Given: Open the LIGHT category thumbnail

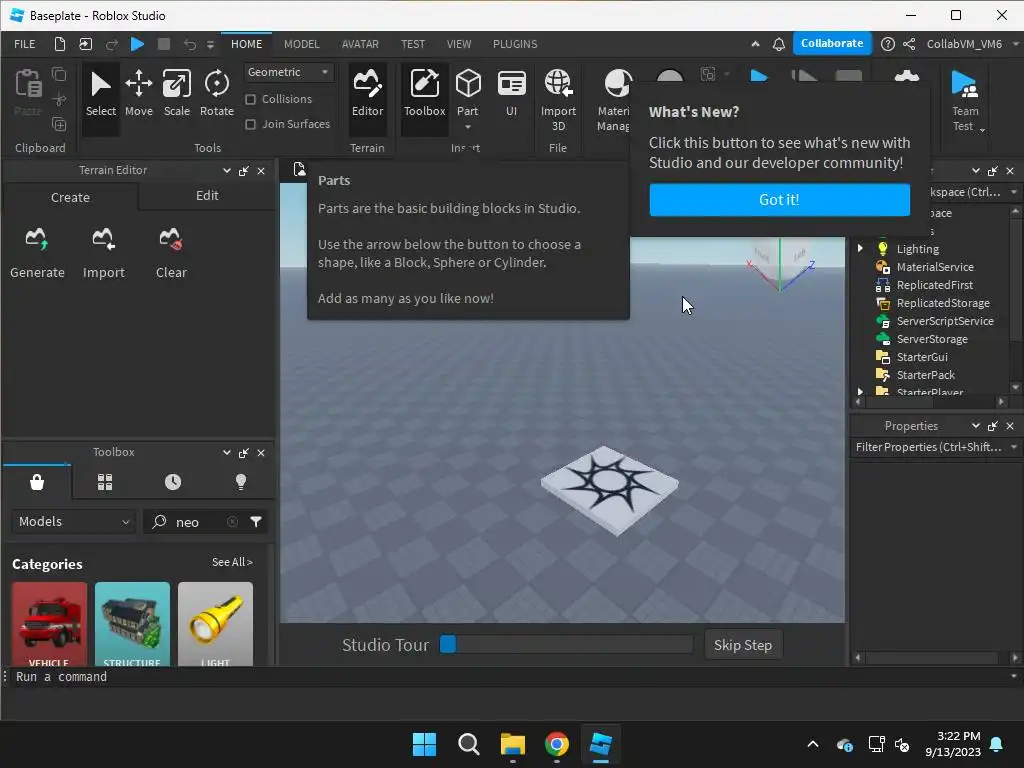Looking at the screenshot, I should coord(216,624).
